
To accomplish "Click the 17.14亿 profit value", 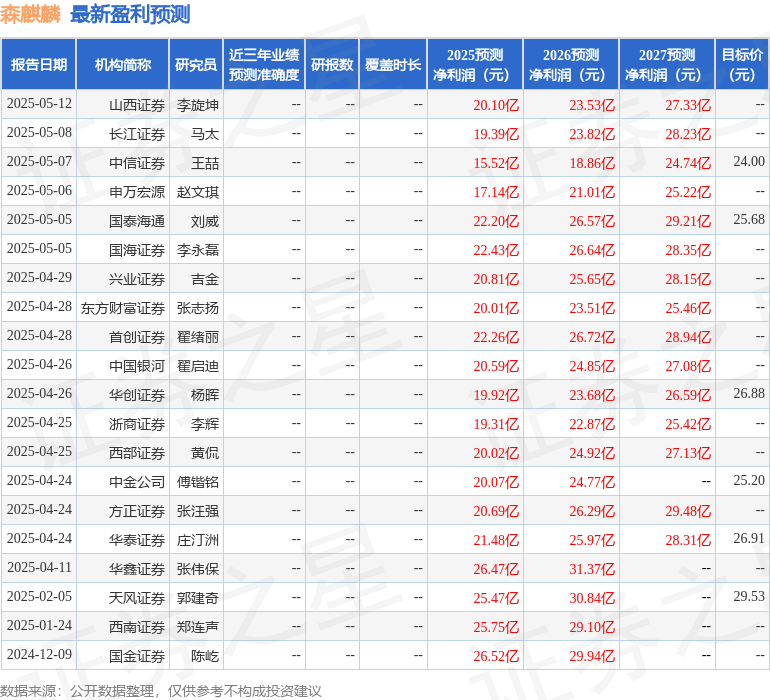I will tap(496, 192).
